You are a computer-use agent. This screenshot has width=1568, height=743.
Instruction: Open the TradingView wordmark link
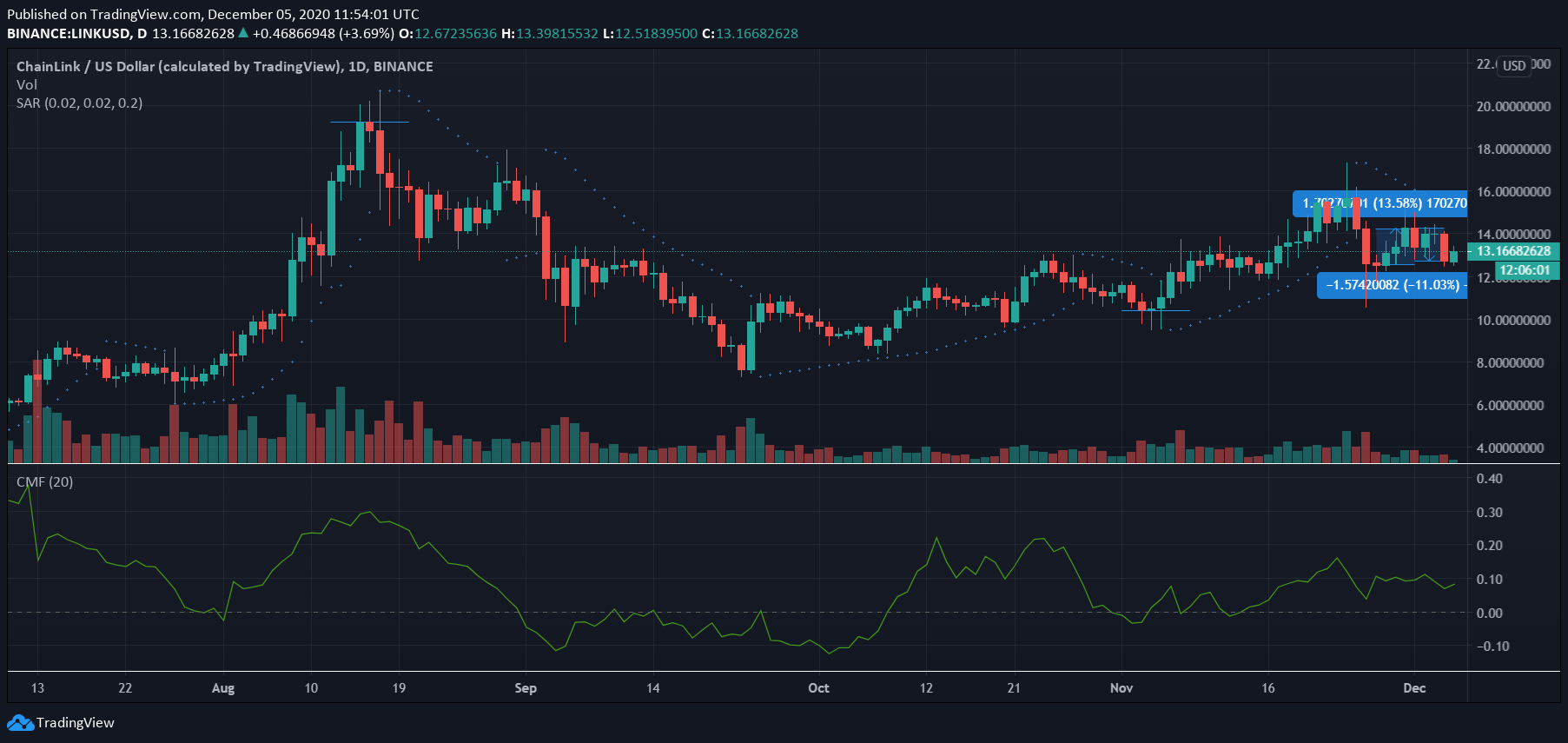(76, 722)
